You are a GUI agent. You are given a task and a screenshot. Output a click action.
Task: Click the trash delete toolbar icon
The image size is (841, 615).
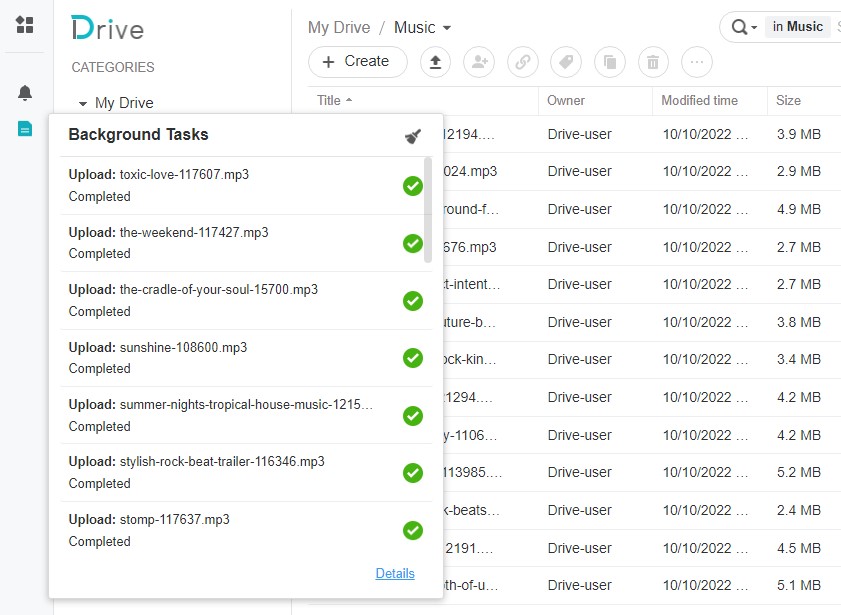(x=653, y=62)
